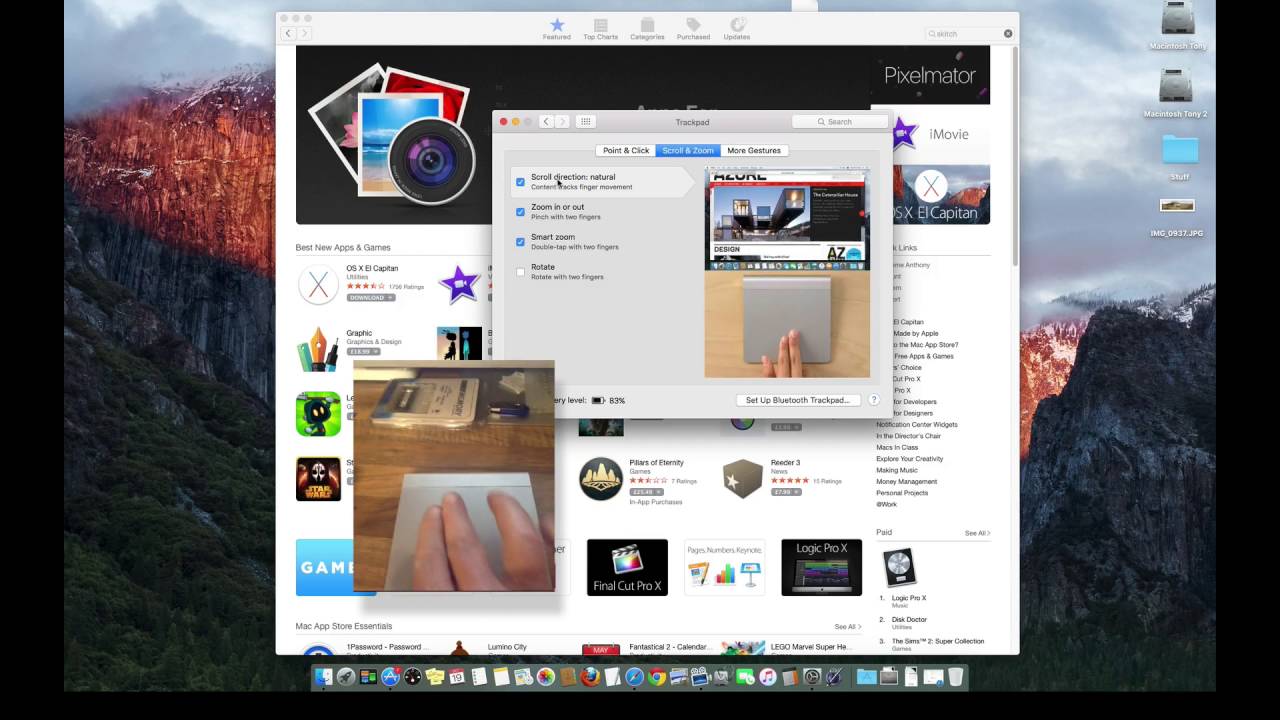
Task: Open Disk Doctor in Paid list
Action: 909,620
